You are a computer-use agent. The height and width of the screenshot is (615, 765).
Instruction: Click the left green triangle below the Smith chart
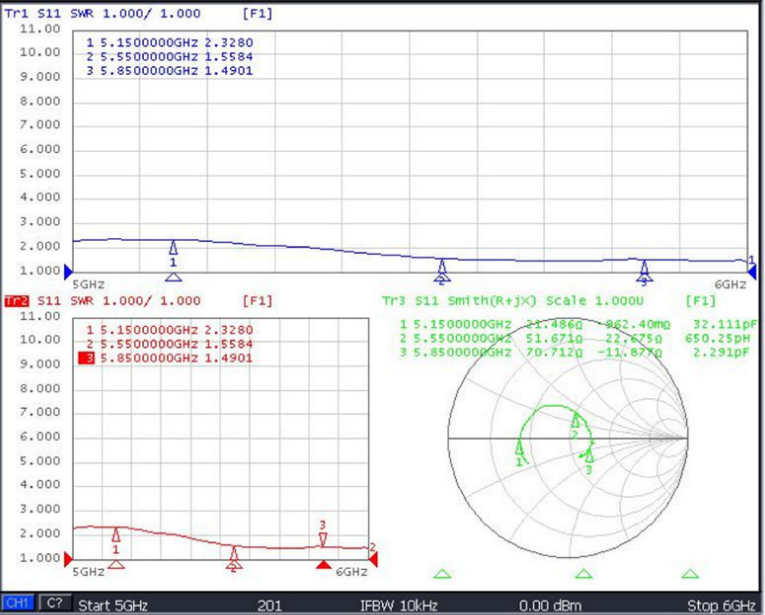pos(442,574)
